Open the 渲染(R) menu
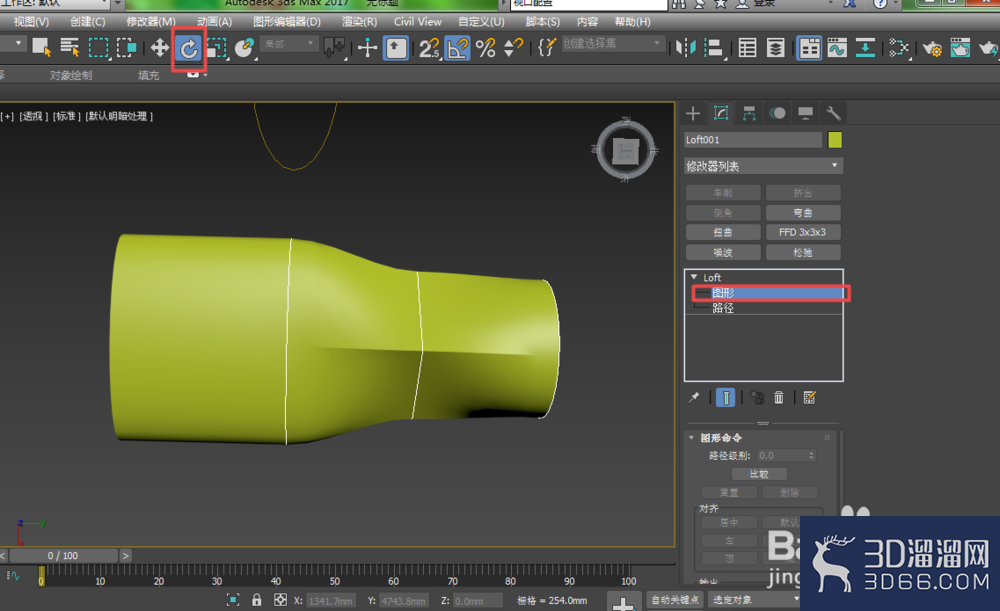 pos(359,22)
